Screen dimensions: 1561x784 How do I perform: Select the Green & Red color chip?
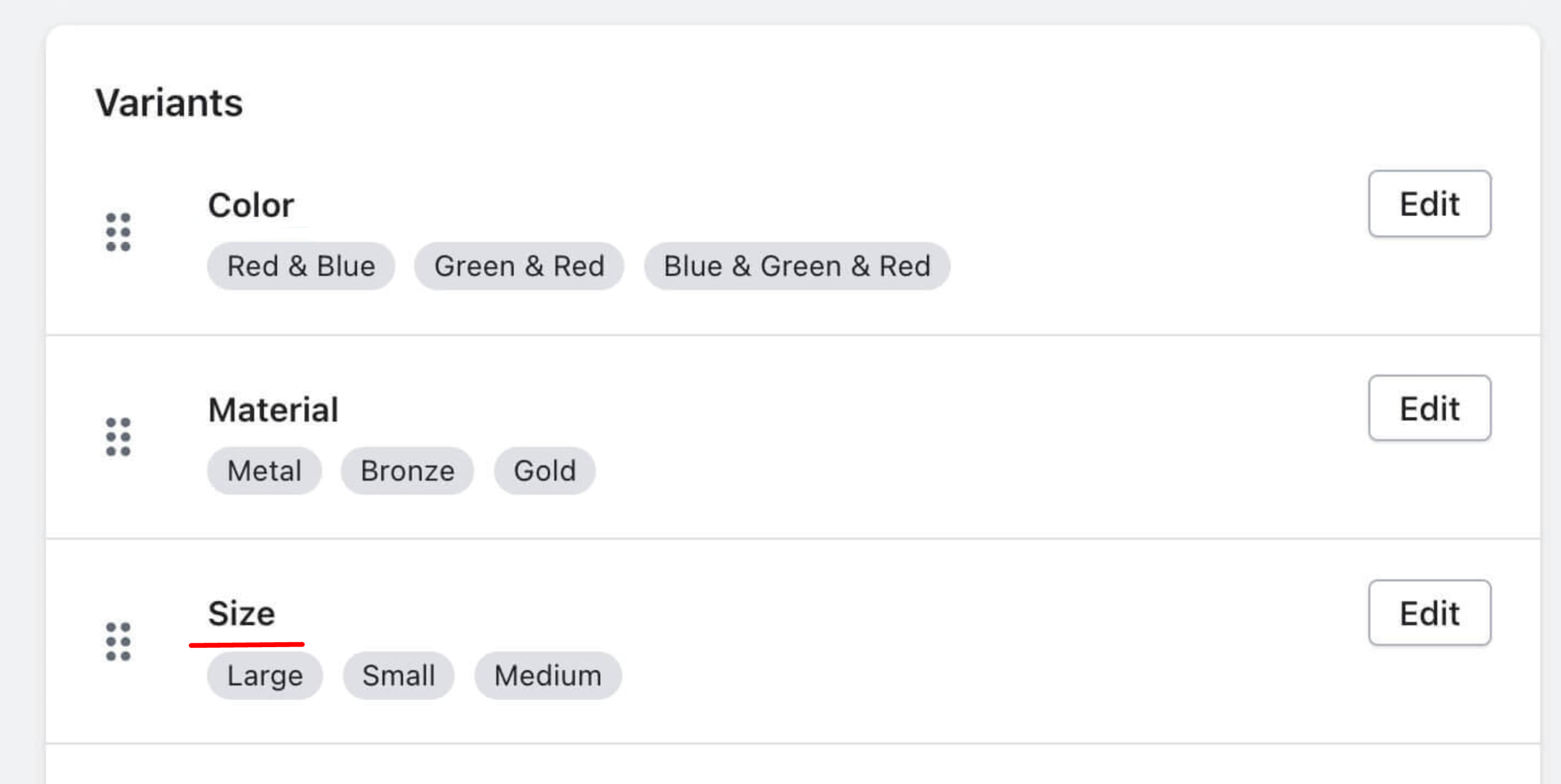[x=519, y=266]
